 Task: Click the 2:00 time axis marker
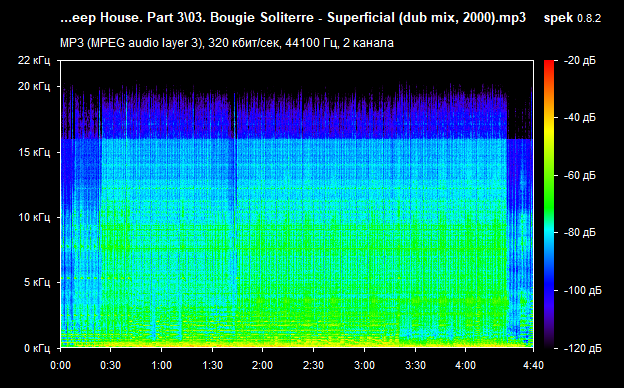[263, 365]
